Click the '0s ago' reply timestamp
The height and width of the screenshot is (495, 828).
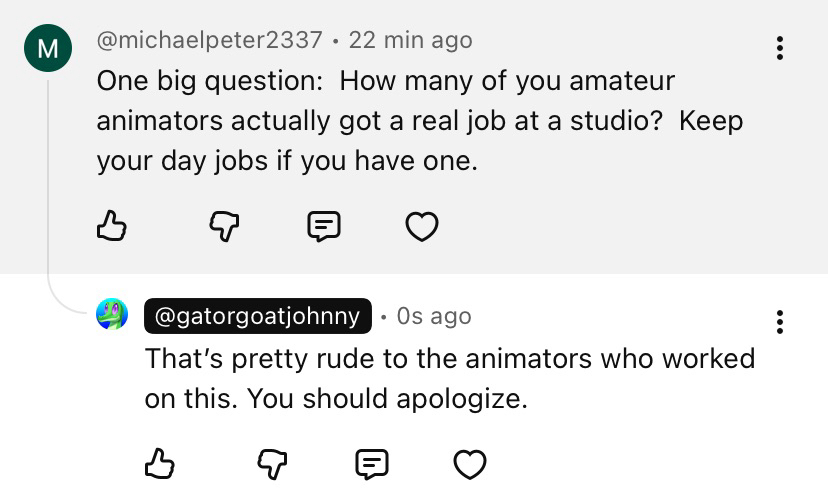pos(433,316)
